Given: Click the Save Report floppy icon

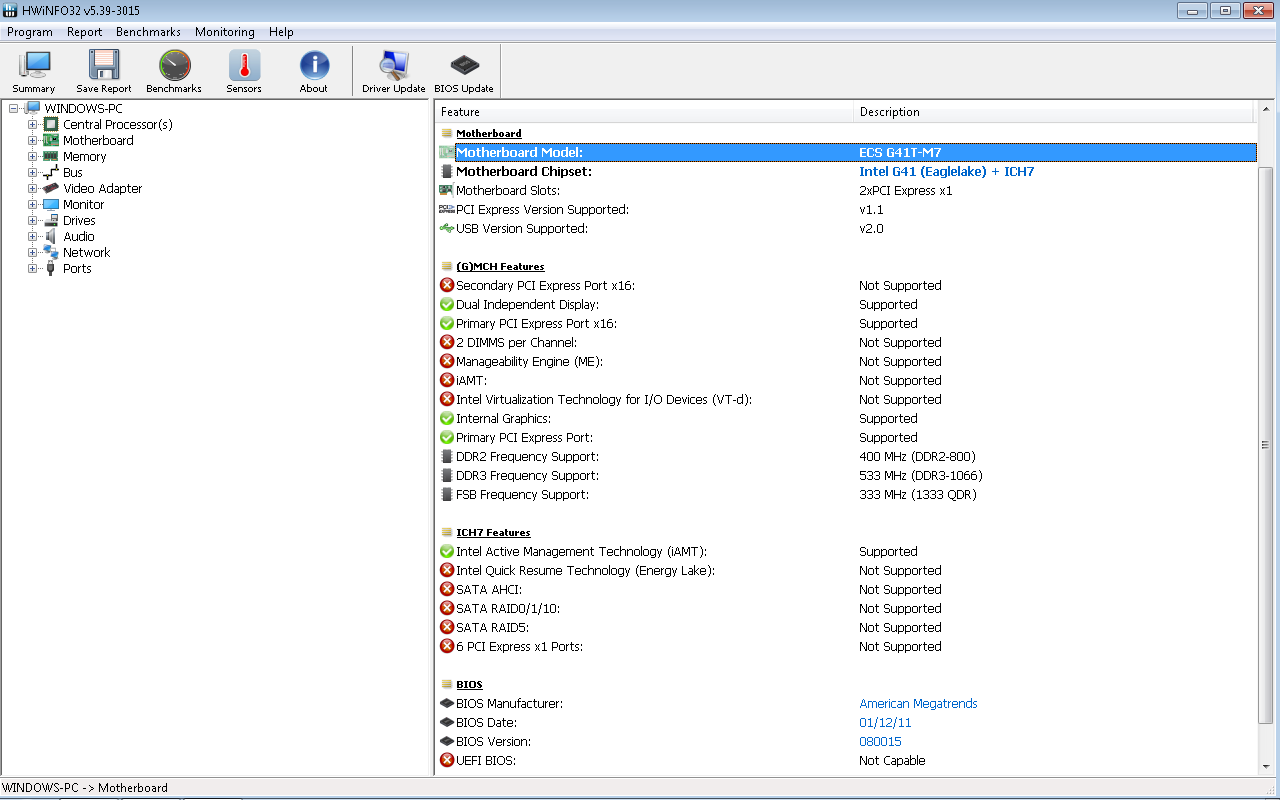Looking at the screenshot, I should [x=104, y=66].
